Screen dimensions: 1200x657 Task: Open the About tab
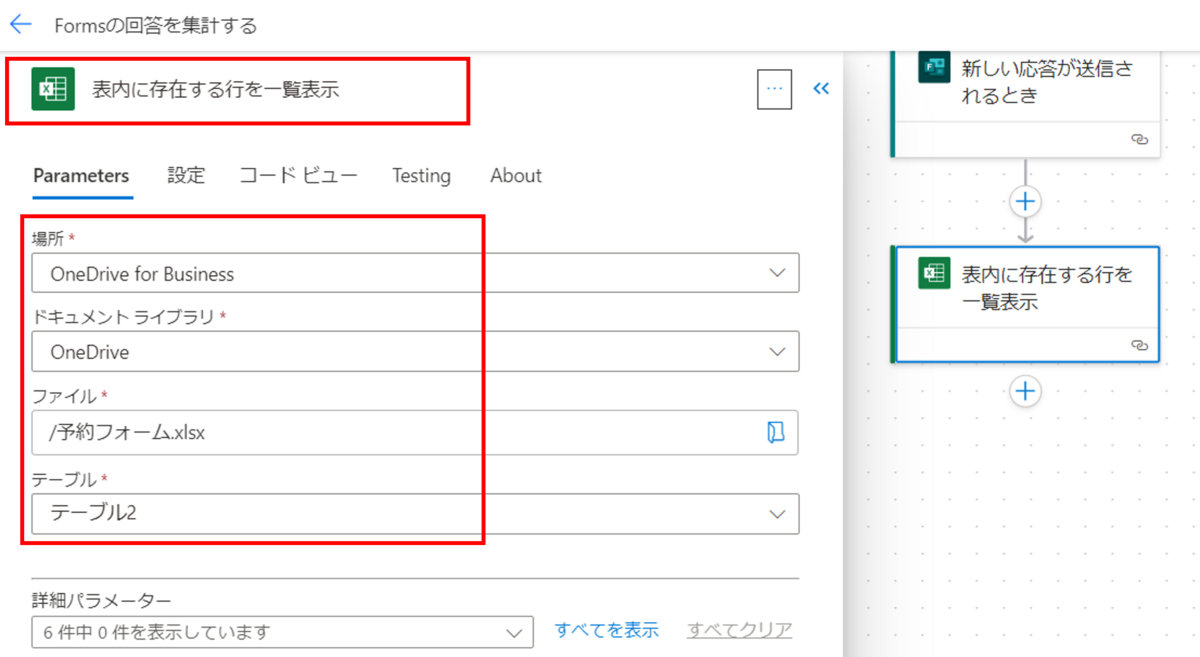[x=516, y=176]
